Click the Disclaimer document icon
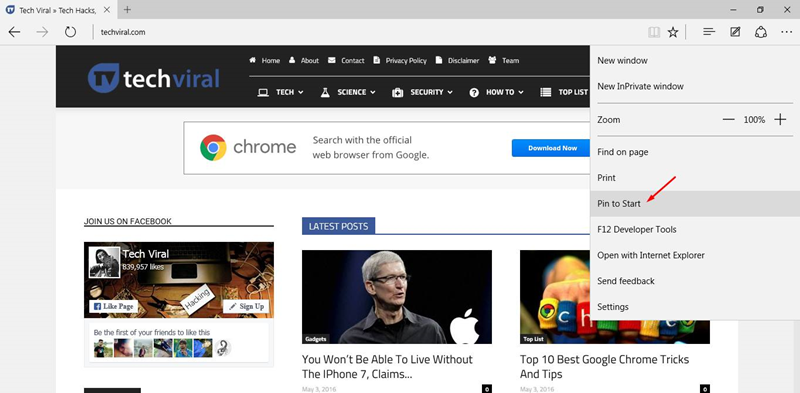The image size is (800, 393). (x=439, y=60)
